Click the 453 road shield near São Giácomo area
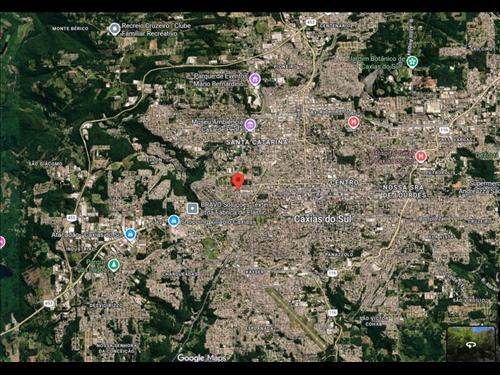Screen dimensions: 500x375 (71, 218)
